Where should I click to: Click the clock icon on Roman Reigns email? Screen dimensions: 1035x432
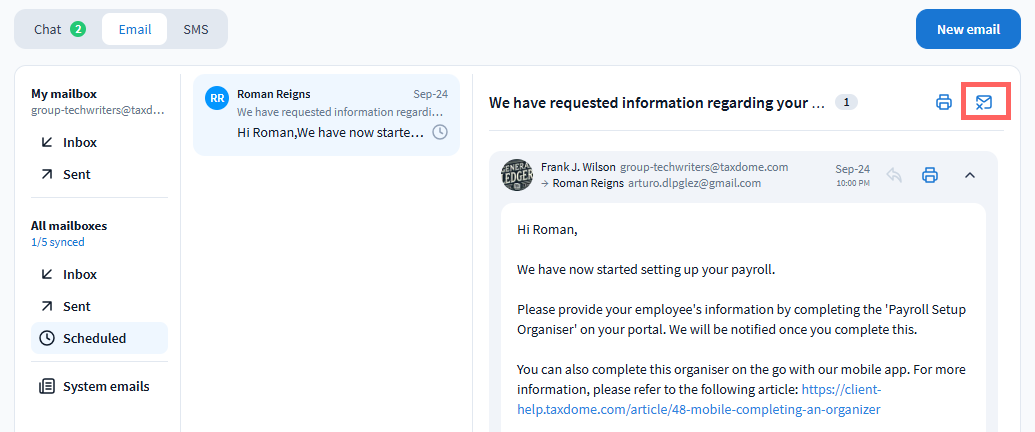(x=440, y=132)
